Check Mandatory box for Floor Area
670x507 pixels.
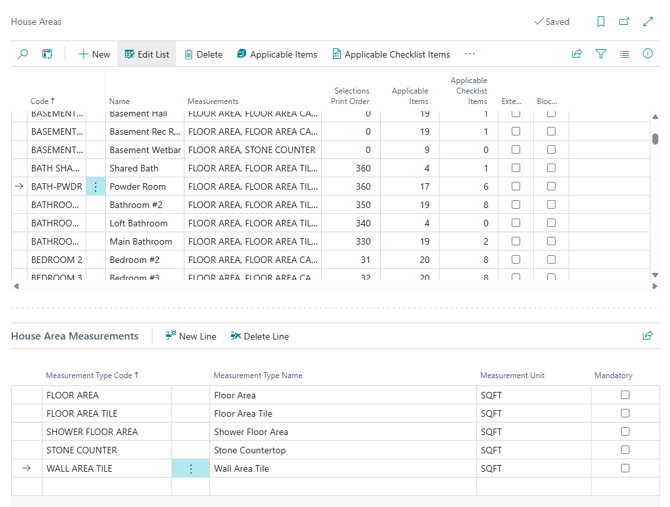(625, 395)
